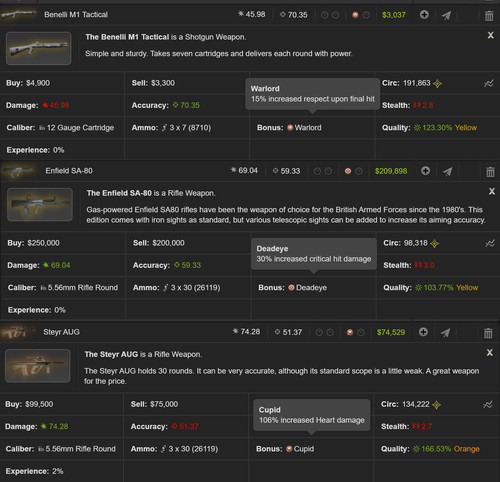This screenshot has width=500, height=482.
Task: Send the Benelli M1 Tactical via paper-plane icon
Action: tap(446, 15)
